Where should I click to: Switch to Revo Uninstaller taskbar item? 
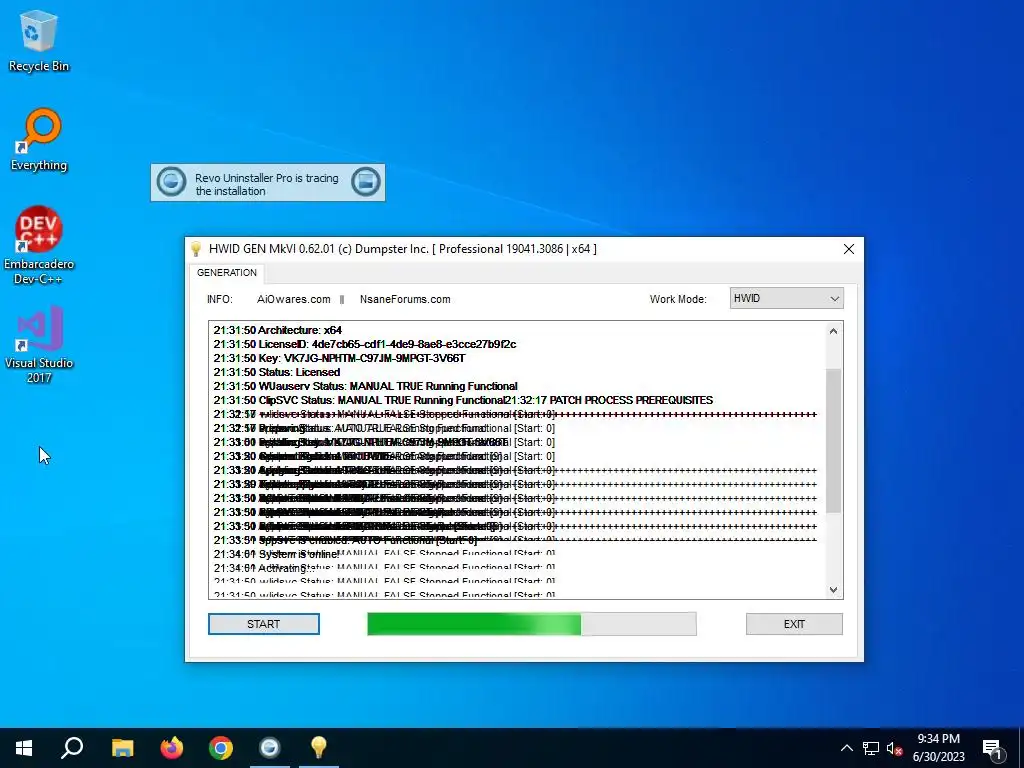[270, 748]
